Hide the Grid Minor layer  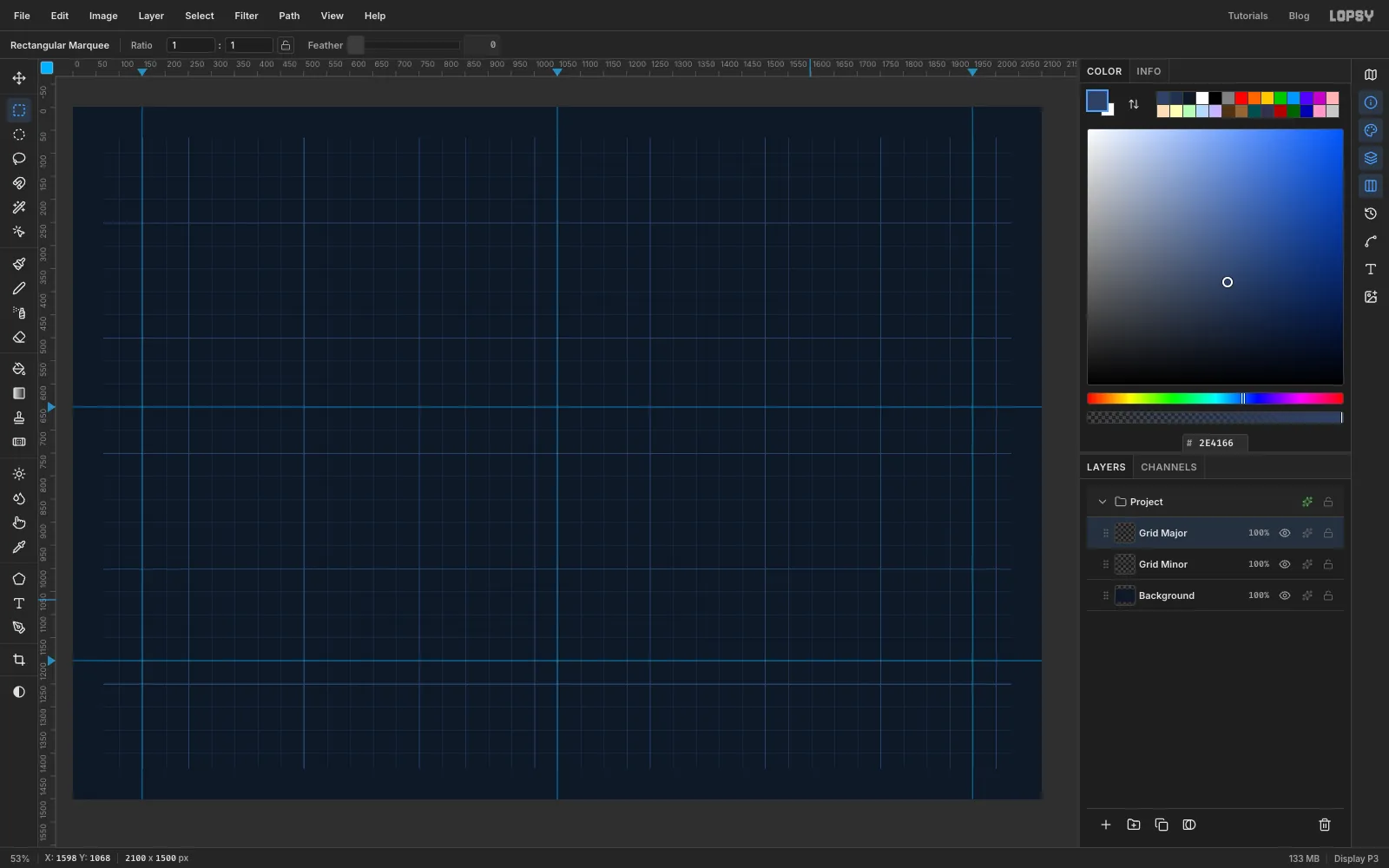point(1285,564)
